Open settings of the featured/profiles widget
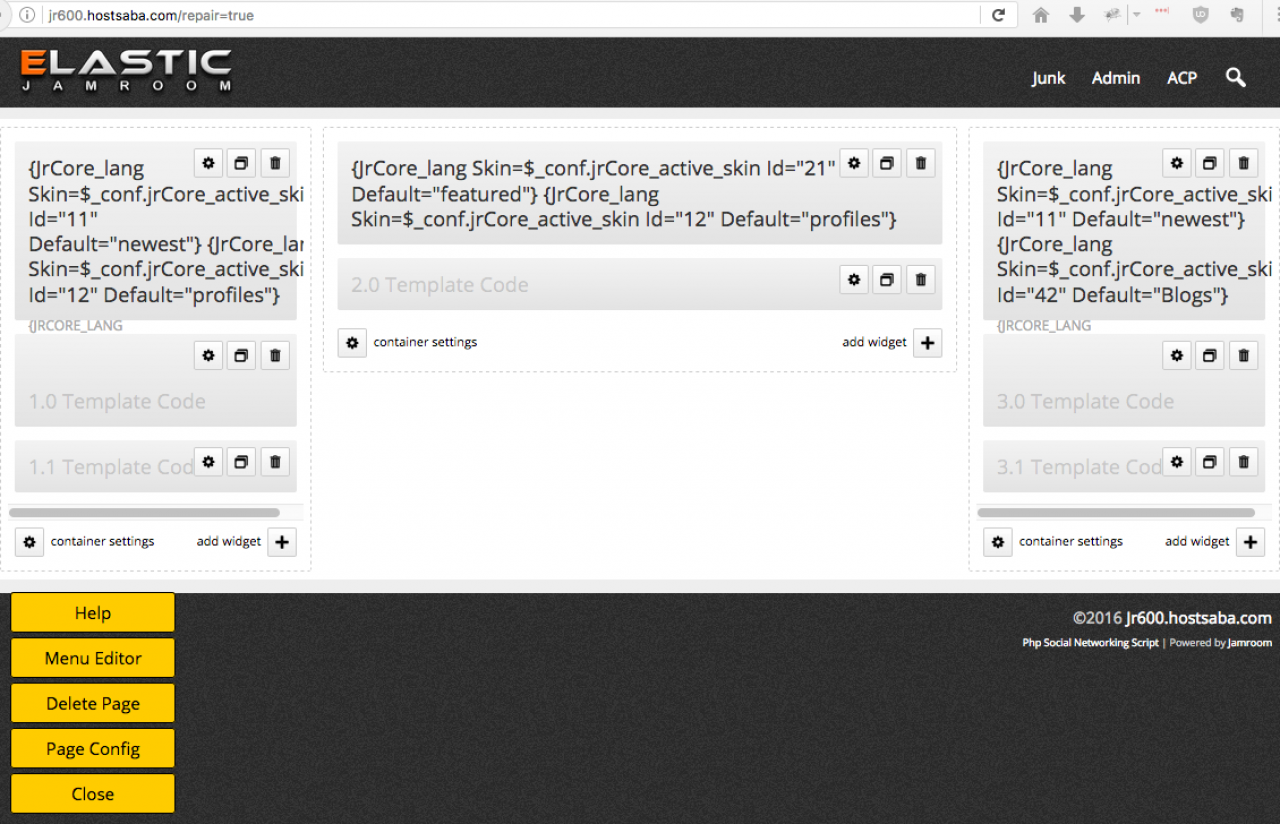Image resolution: width=1280 pixels, height=824 pixels. (x=853, y=163)
